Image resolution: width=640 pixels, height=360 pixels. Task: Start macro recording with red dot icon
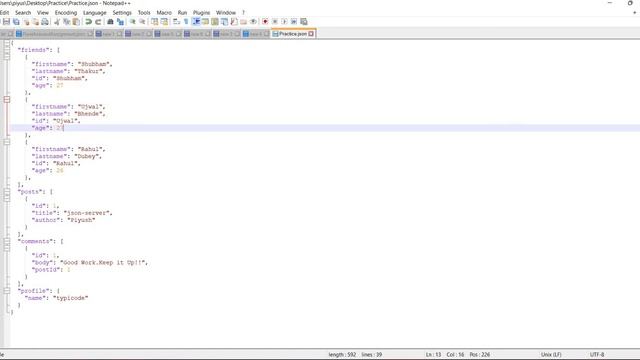click(x=265, y=21)
